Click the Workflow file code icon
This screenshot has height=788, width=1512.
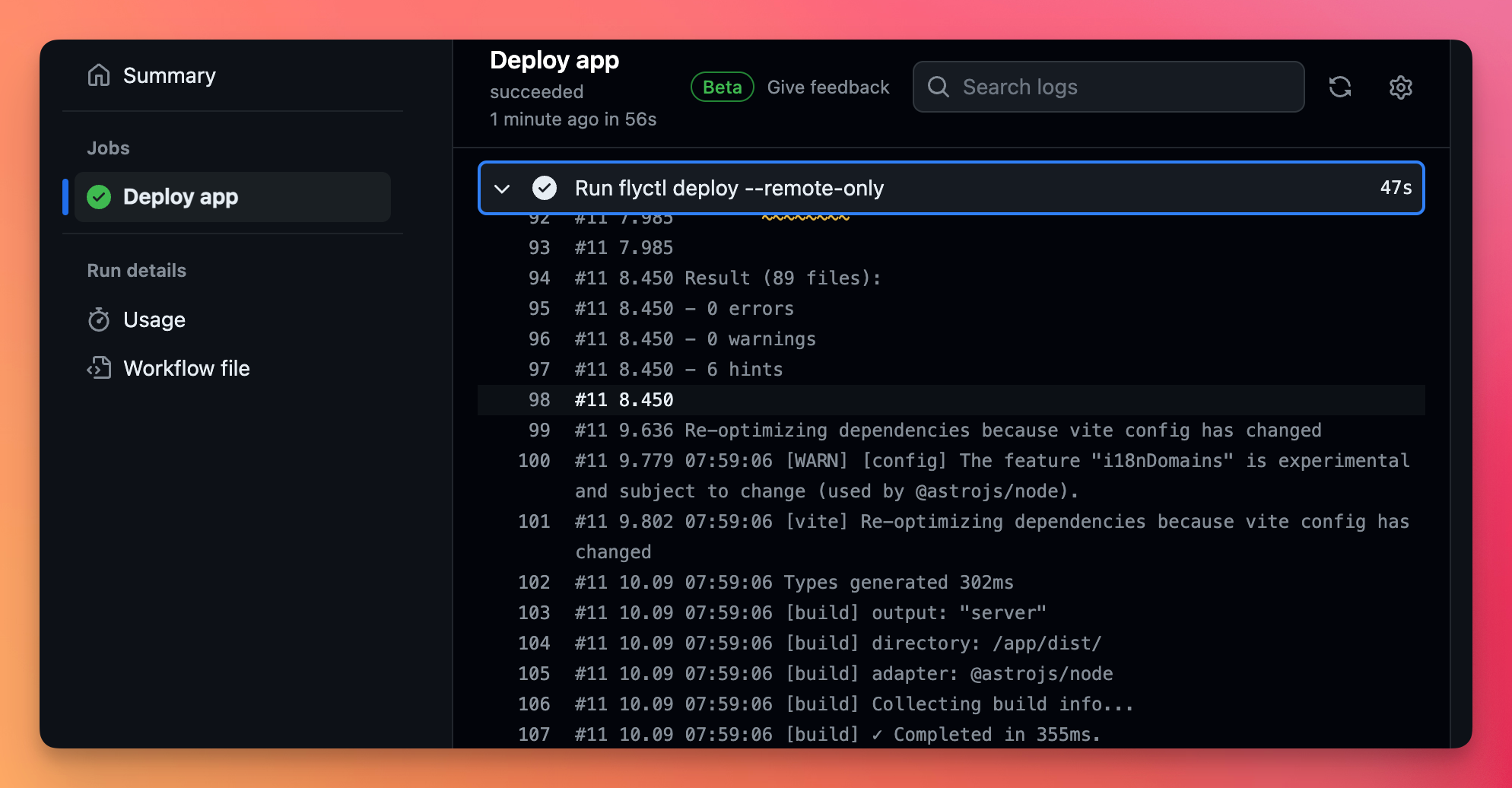tap(99, 368)
